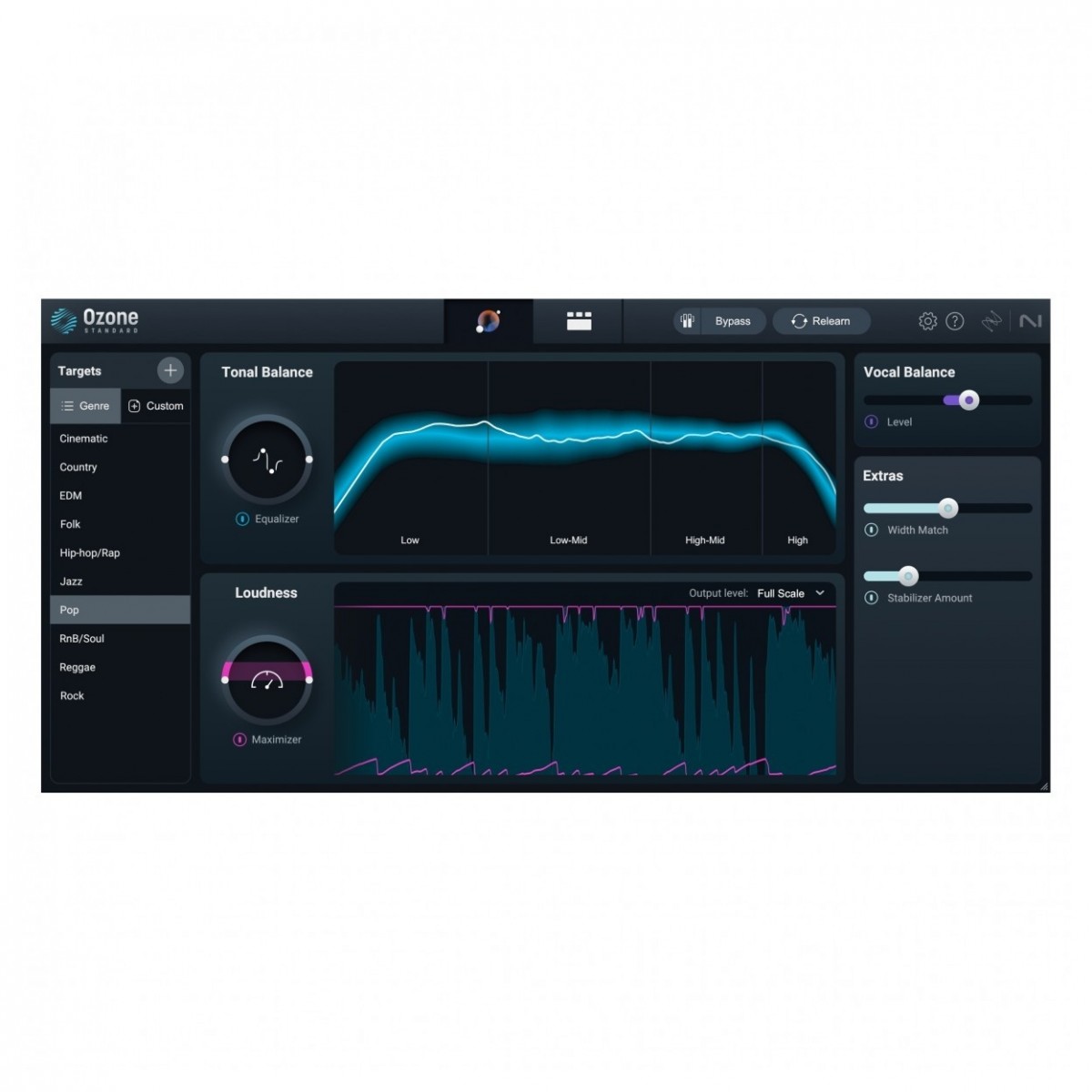Viewport: 1092px width, 1092px height.
Task: Click the Vocal Balance Level slider handle
Action: tap(969, 400)
